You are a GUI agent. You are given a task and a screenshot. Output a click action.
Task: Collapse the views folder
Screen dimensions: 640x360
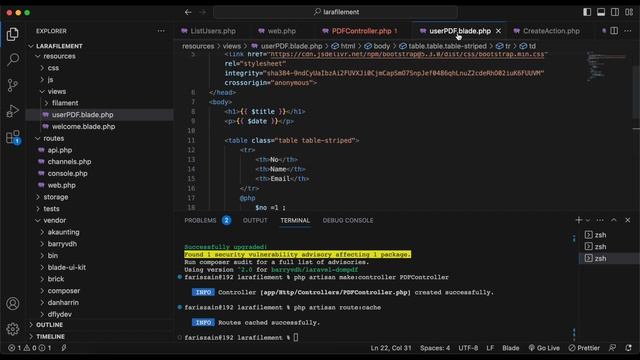point(56,91)
